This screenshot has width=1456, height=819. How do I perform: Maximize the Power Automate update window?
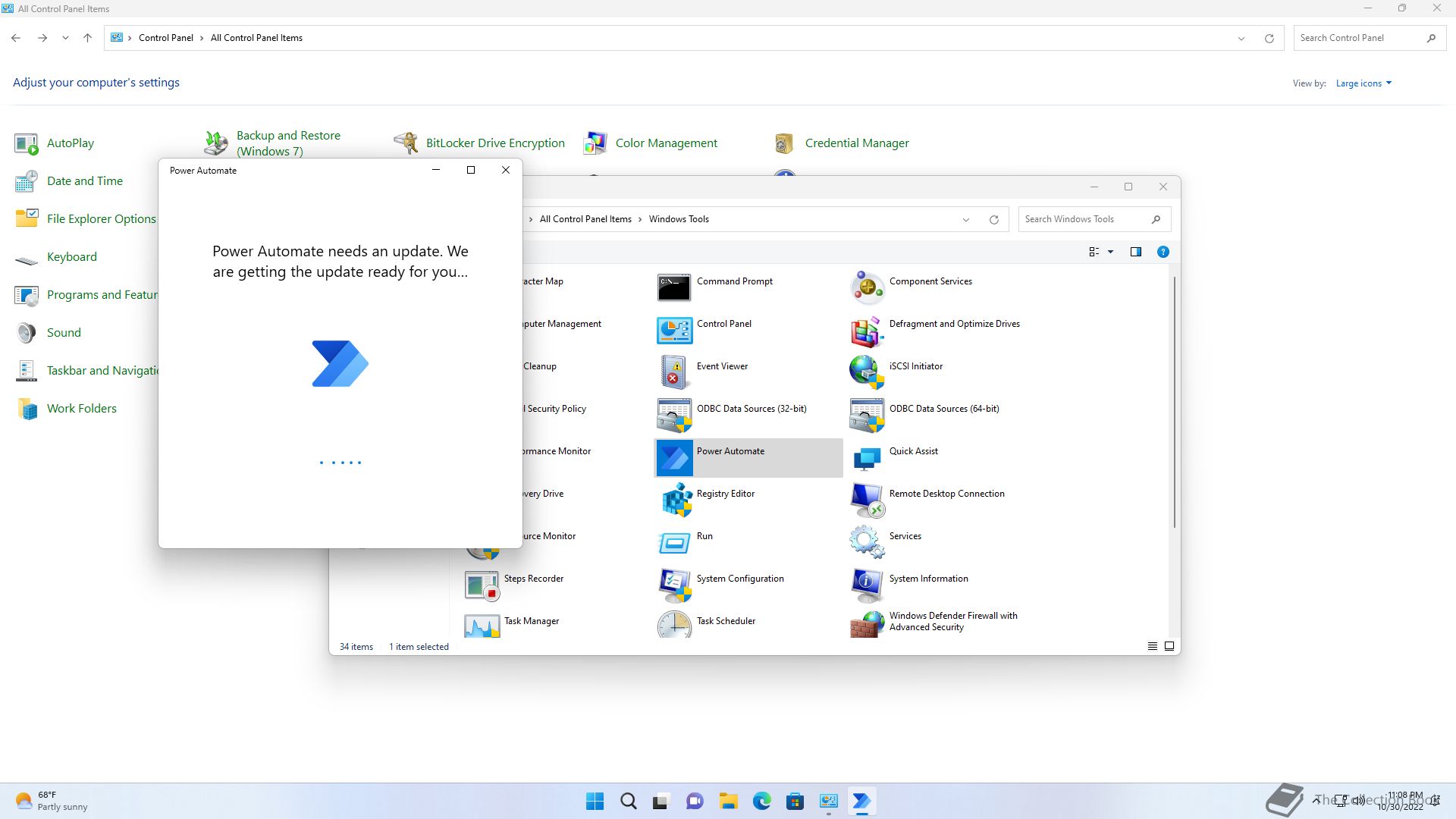(471, 170)
